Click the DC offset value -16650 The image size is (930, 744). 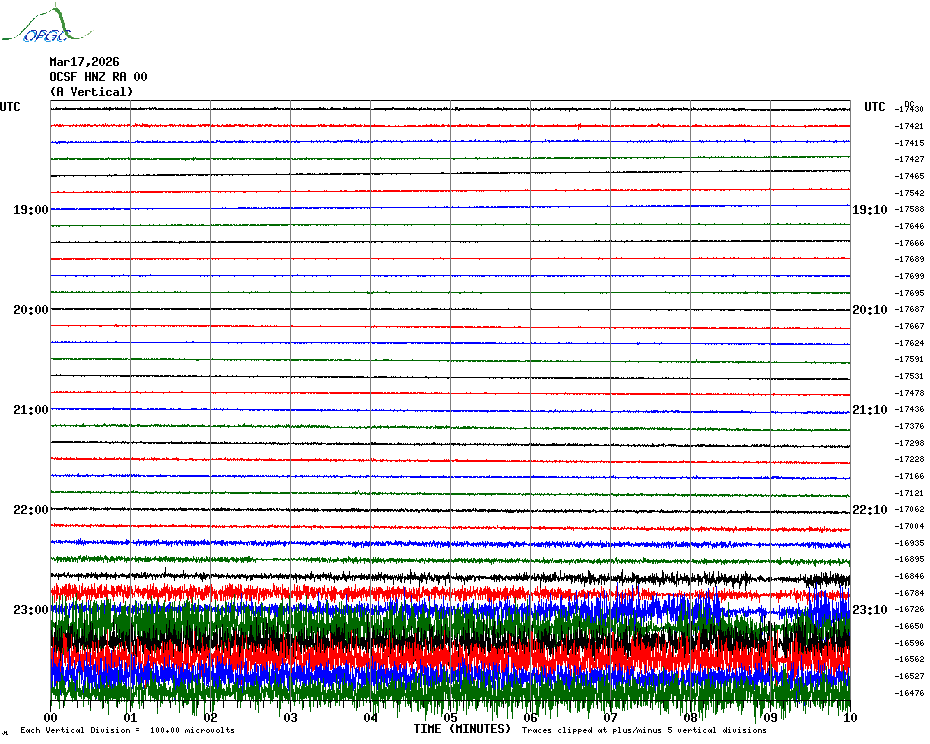[x=909, y=627]
